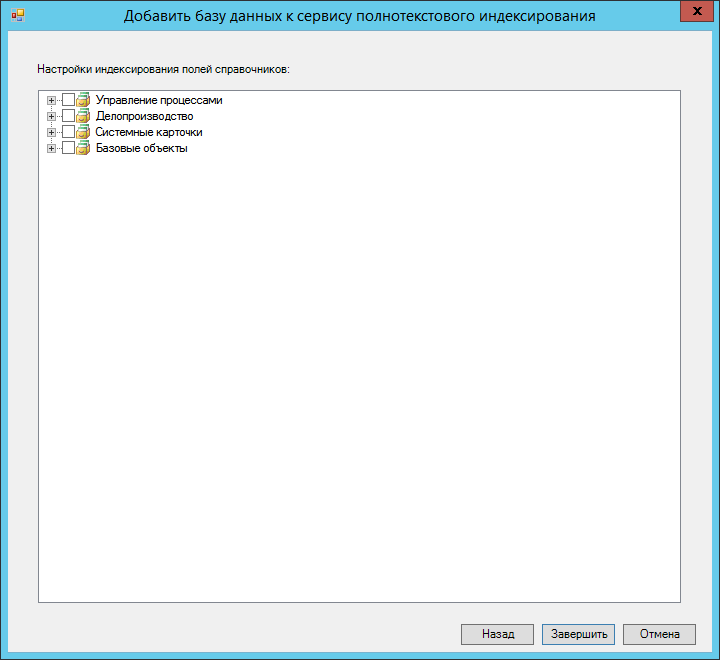720x660 pixels.
Task: Click the Отмена button
Action: tap(658, 634)
